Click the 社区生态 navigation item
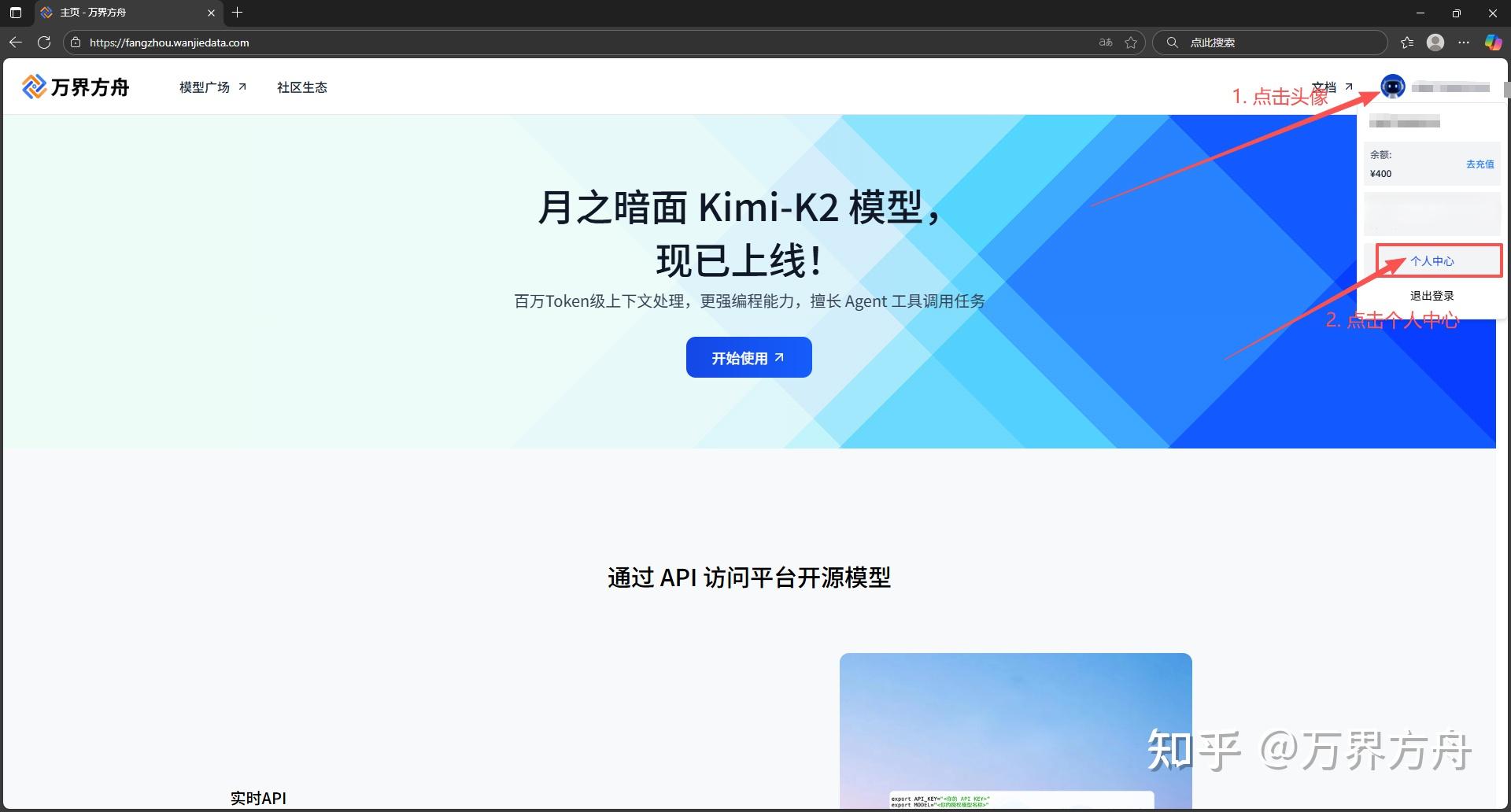1511x812 pixels. [301, 87]
